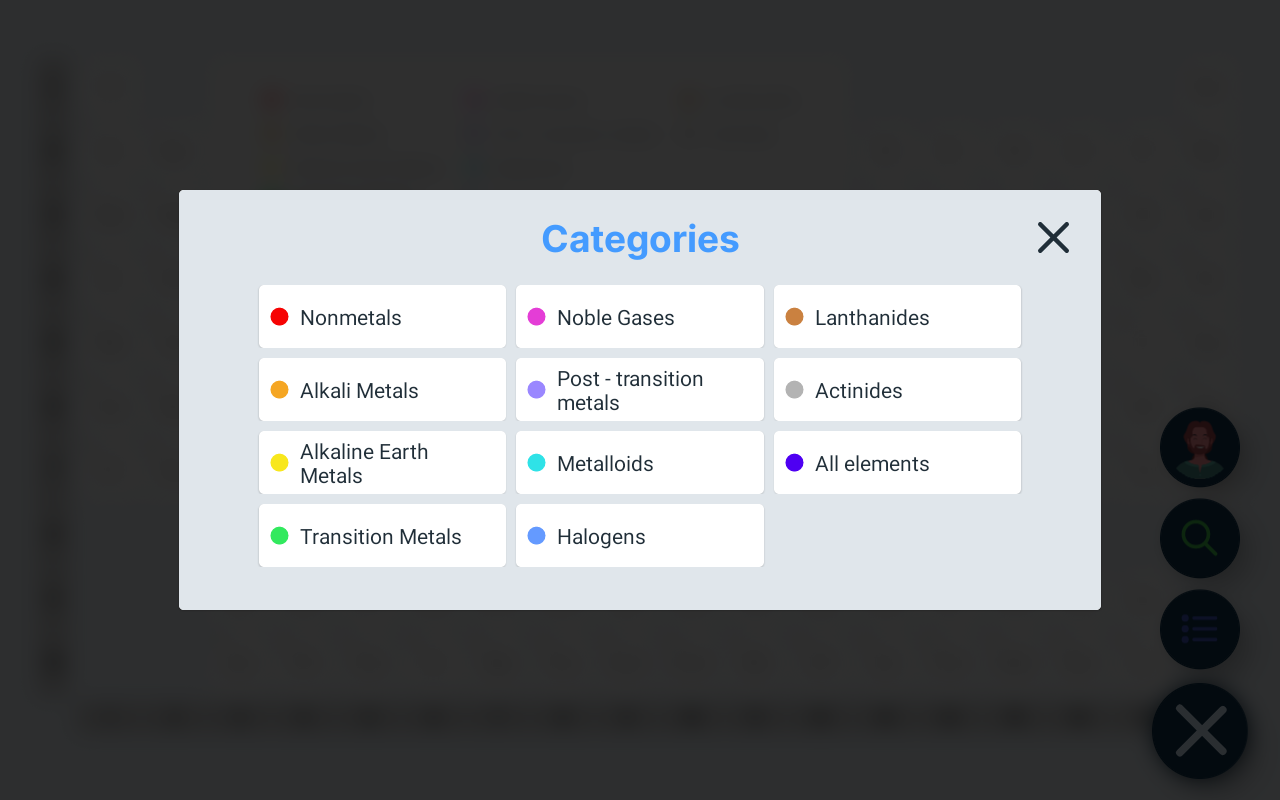Select Alkaline Earth Metals category

point(382,463)
